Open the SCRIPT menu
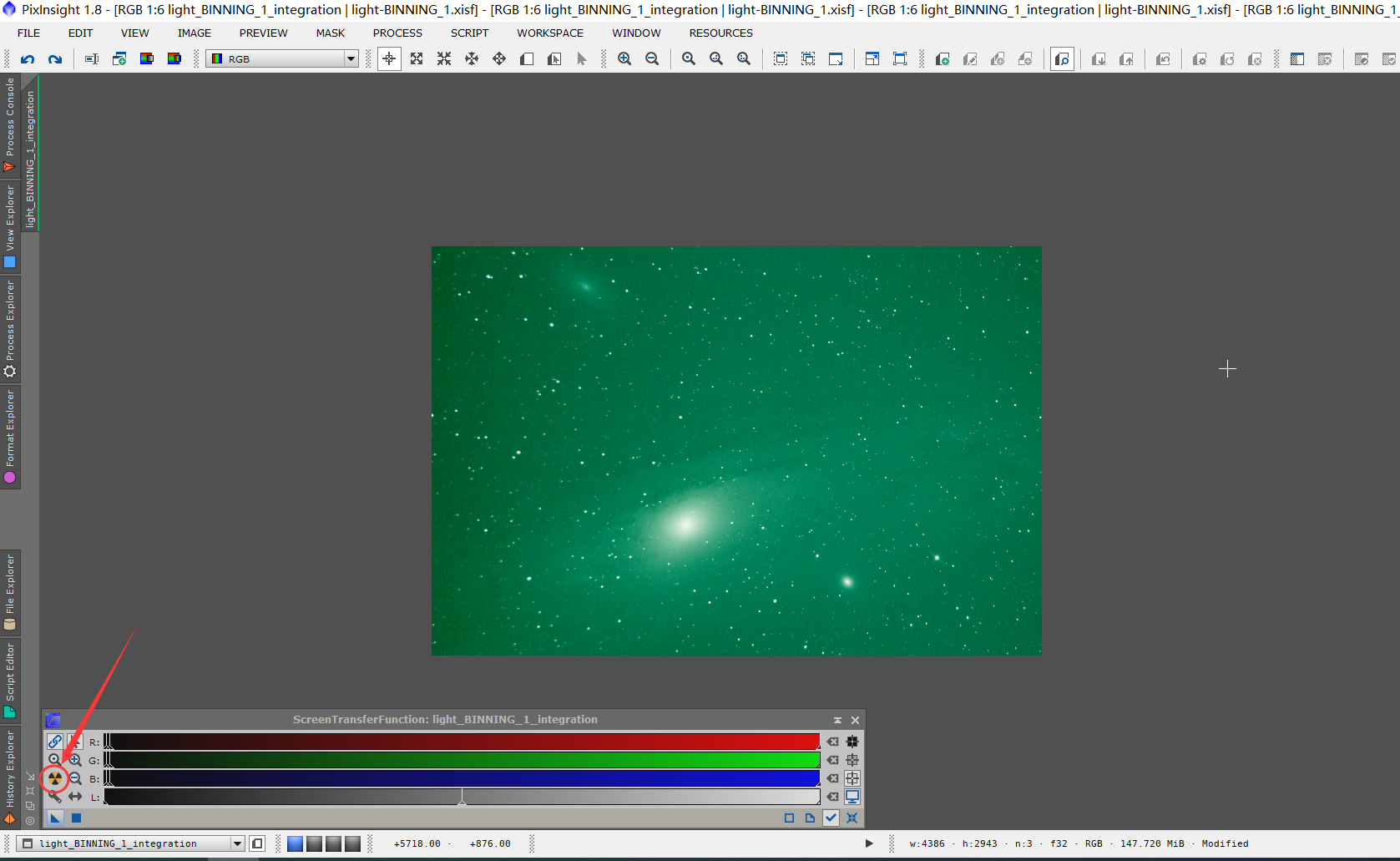This screenshot has width=1400, height=861. tap(470, 33)
